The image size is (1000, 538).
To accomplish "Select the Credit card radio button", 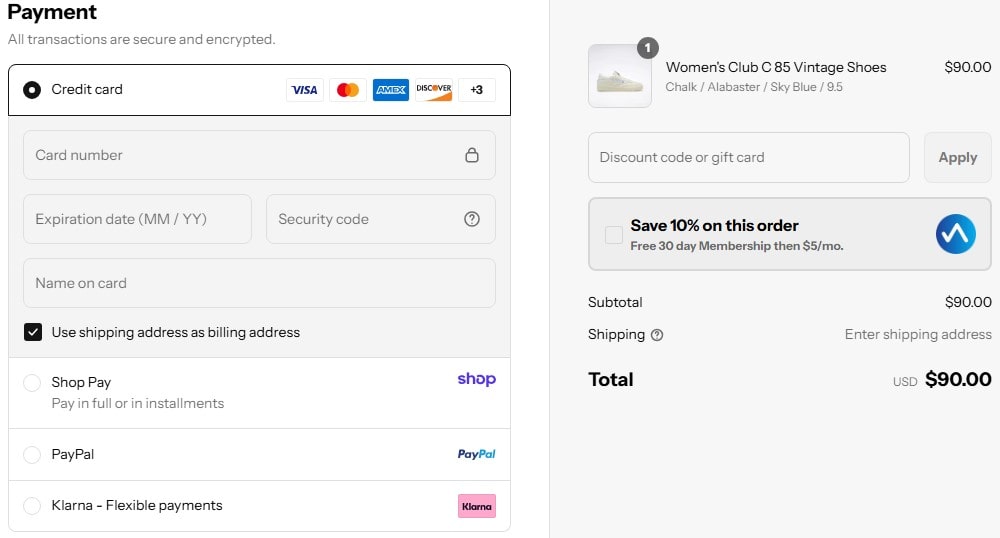I will coord(32,90).
